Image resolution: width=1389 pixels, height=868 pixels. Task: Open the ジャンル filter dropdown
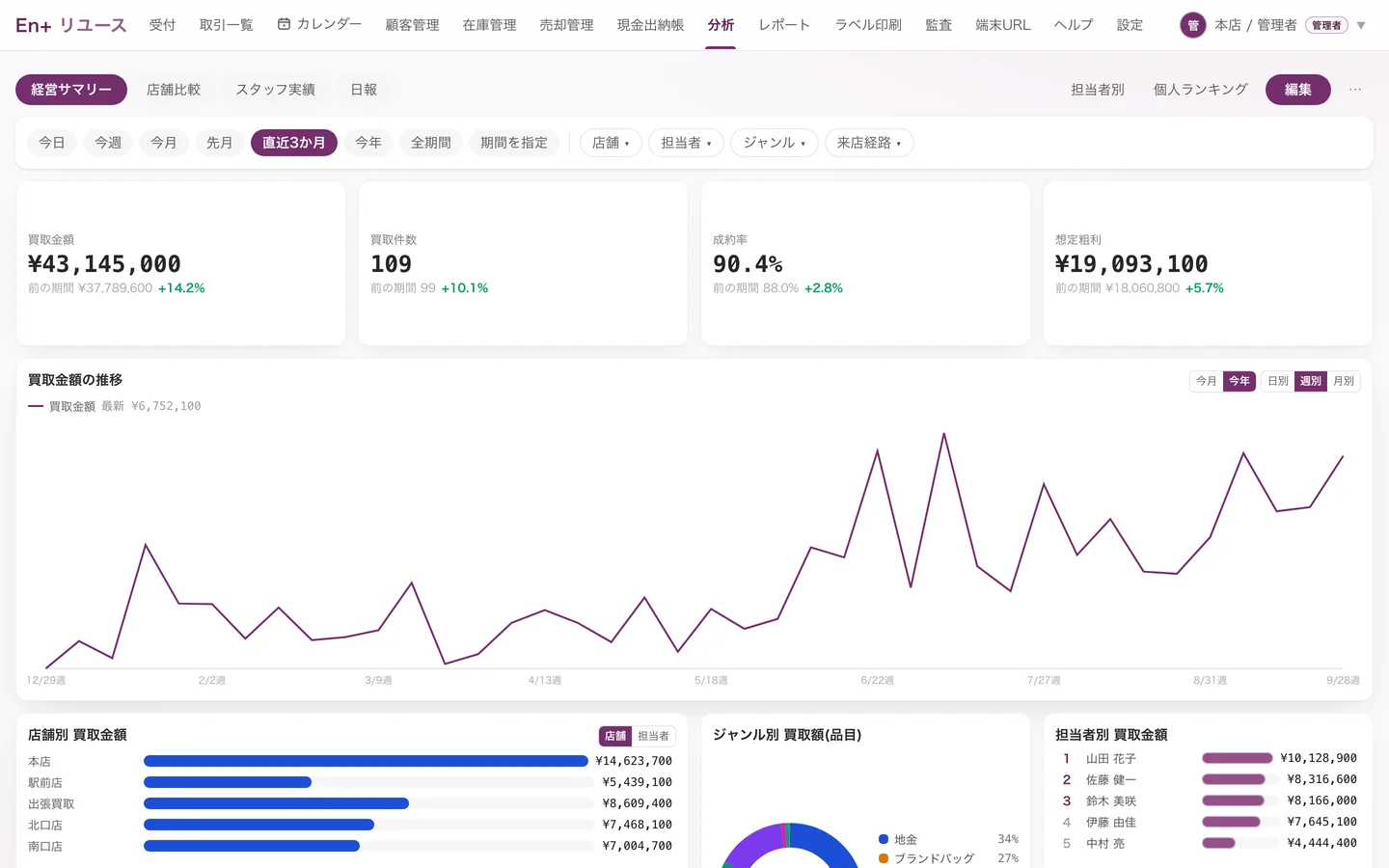pyautogui.click(x=775, y=143)
